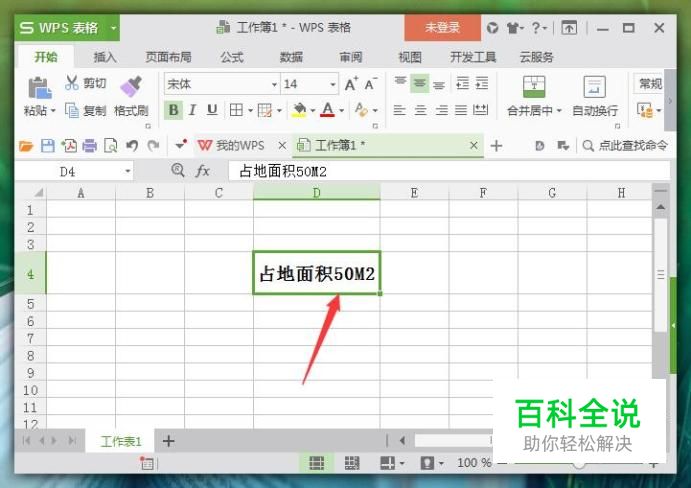
Task: Click the Cut scissors icon
Action: coord(71,82)
